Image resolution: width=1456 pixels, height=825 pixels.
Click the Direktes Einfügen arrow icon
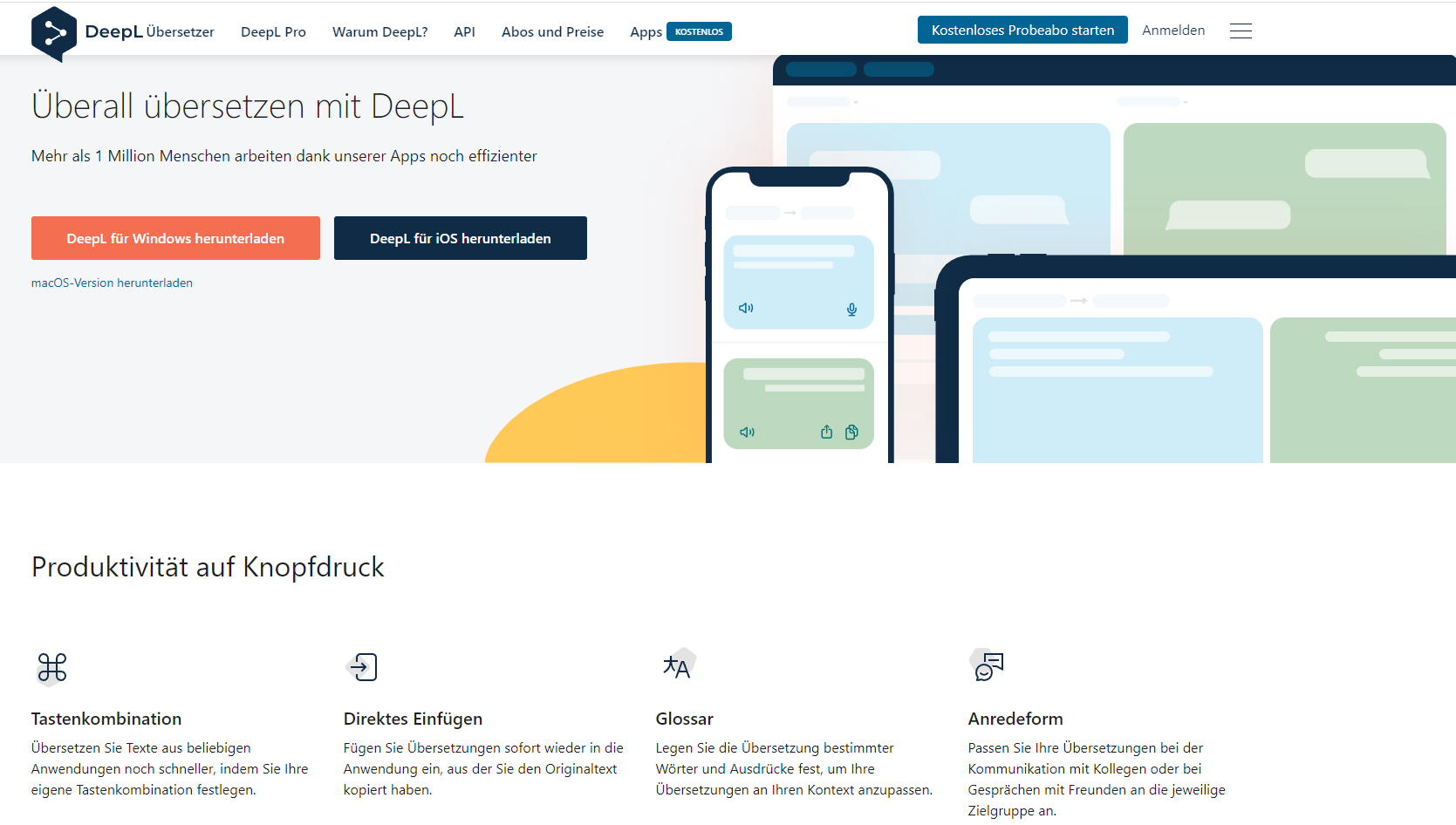[362, 667]
